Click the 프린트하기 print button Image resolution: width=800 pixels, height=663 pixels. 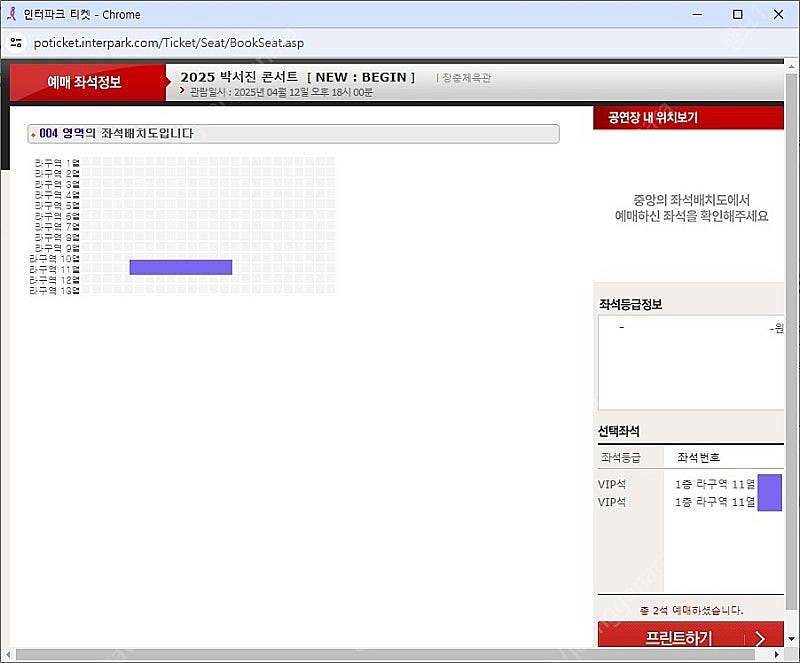pos(690,634)
